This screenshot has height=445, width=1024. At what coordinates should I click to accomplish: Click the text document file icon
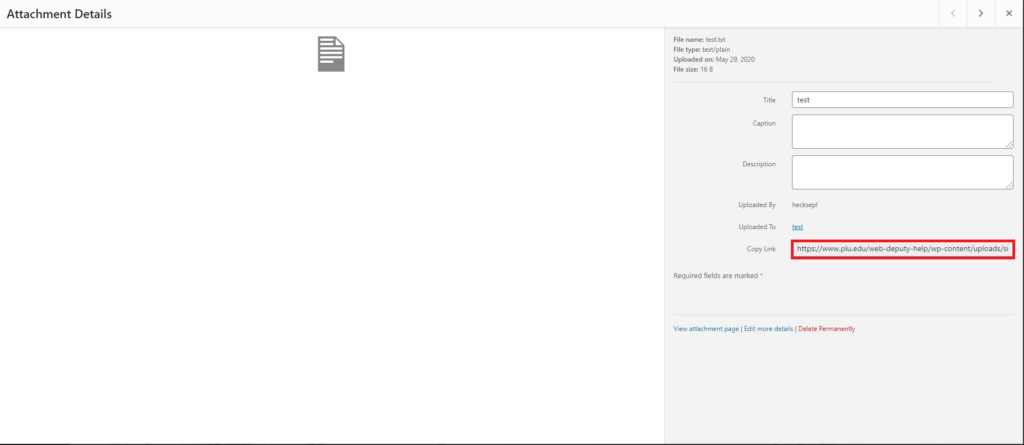[331, 53]
